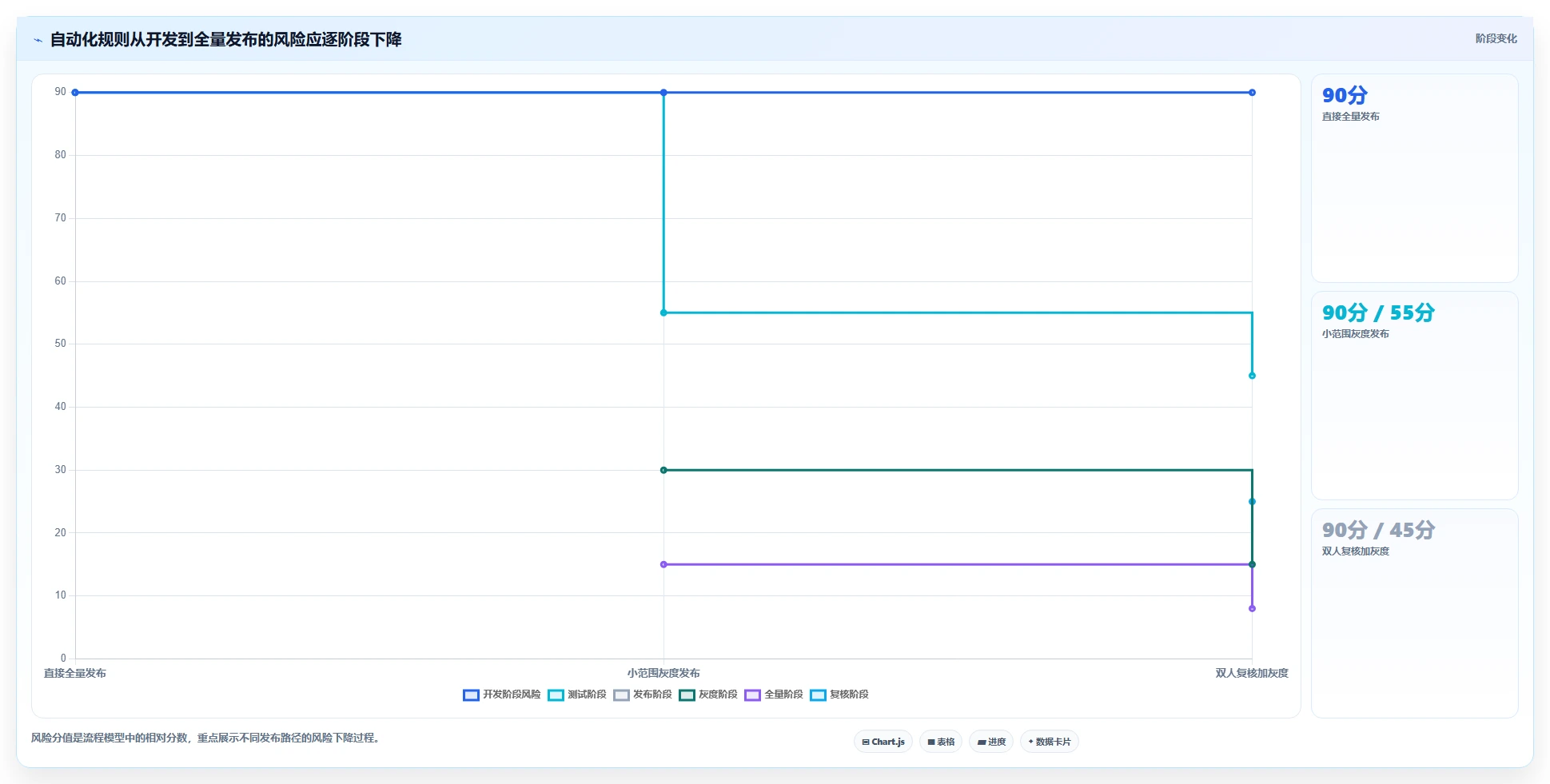
Task: Toggle the 发布阶段 legend series
Action: pyautogui.click(x=643, y=694)
